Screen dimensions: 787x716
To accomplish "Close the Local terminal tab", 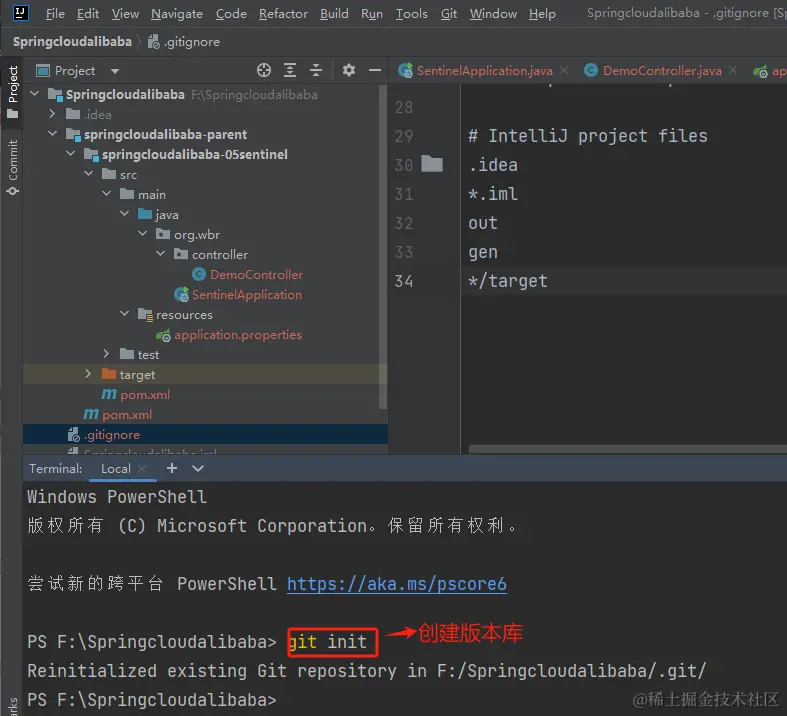I will pyautogui.click(x=142, y=468).
